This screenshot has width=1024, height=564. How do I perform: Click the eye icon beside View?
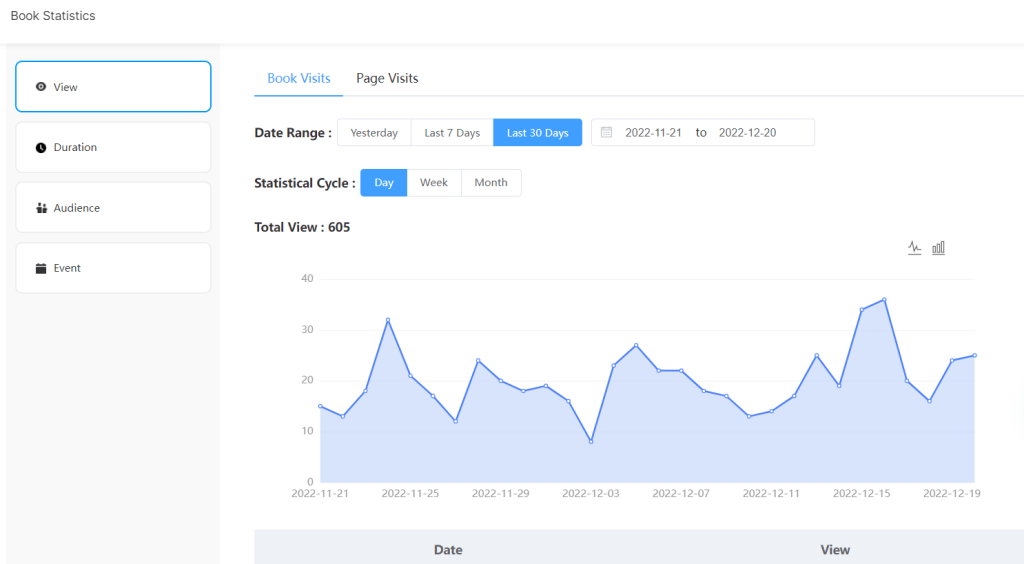point(41,87)
